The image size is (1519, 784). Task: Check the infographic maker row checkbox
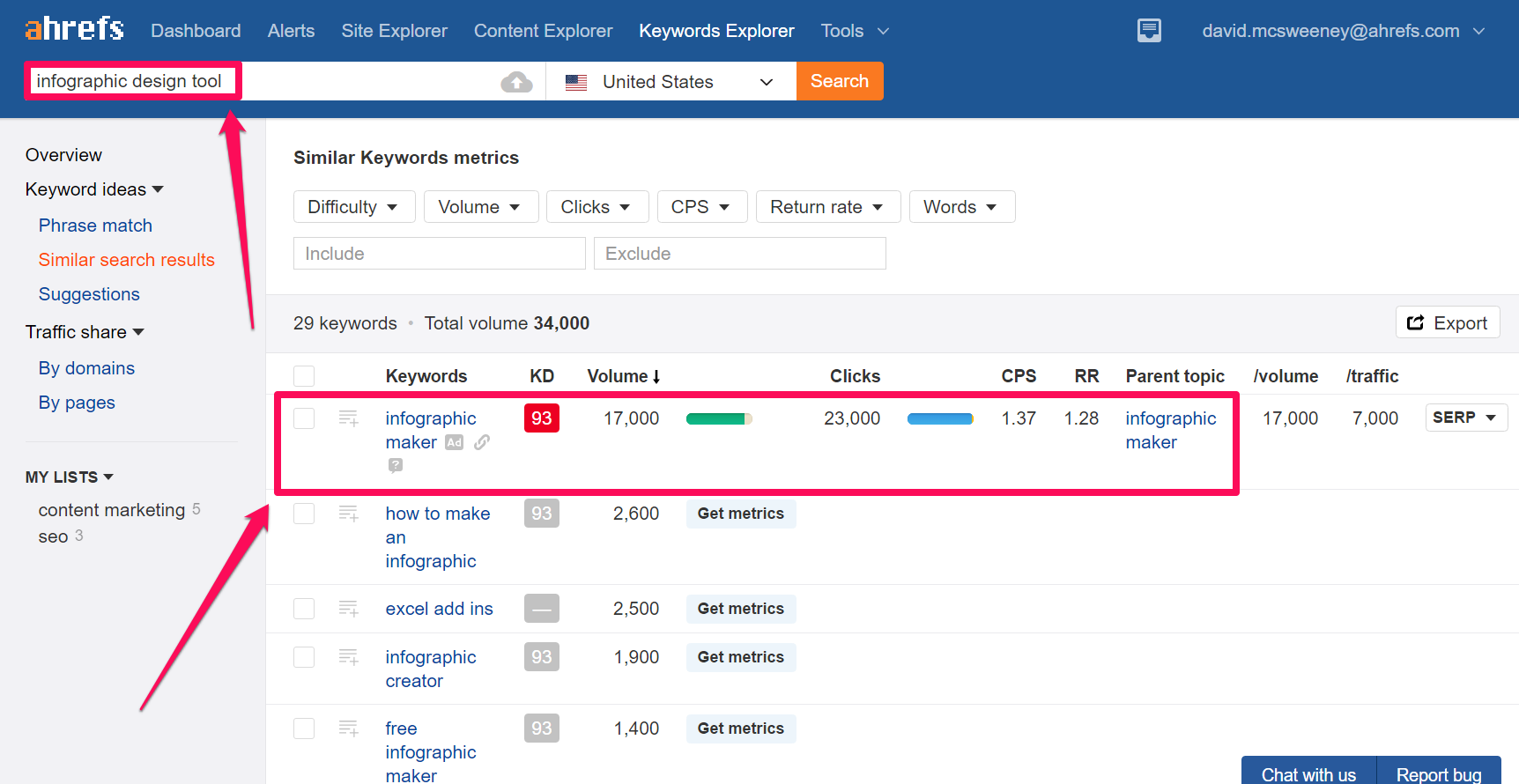tap(304, 418)
